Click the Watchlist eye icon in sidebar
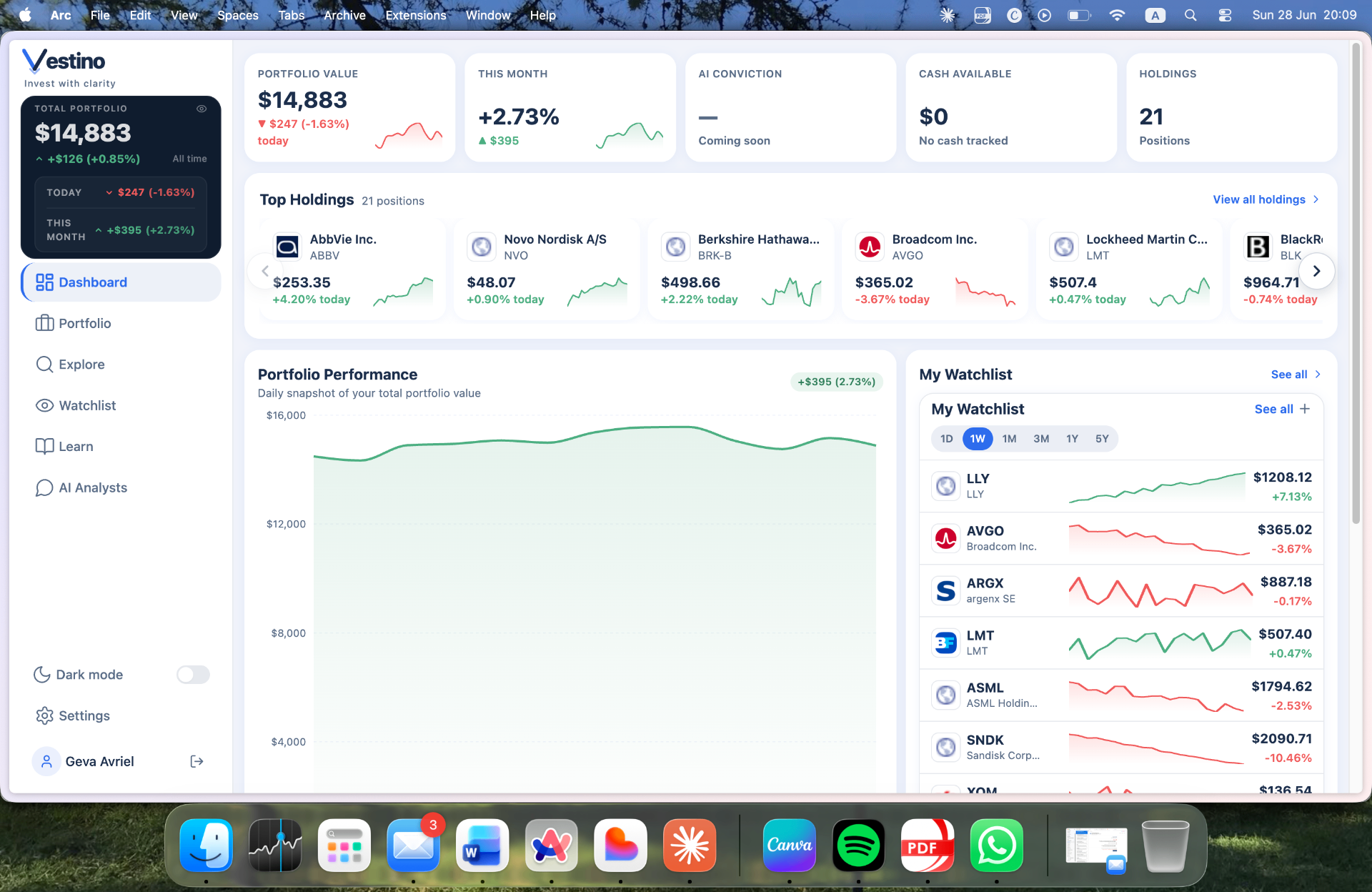The image size is (1372, 892). click(x=44, y=405)
